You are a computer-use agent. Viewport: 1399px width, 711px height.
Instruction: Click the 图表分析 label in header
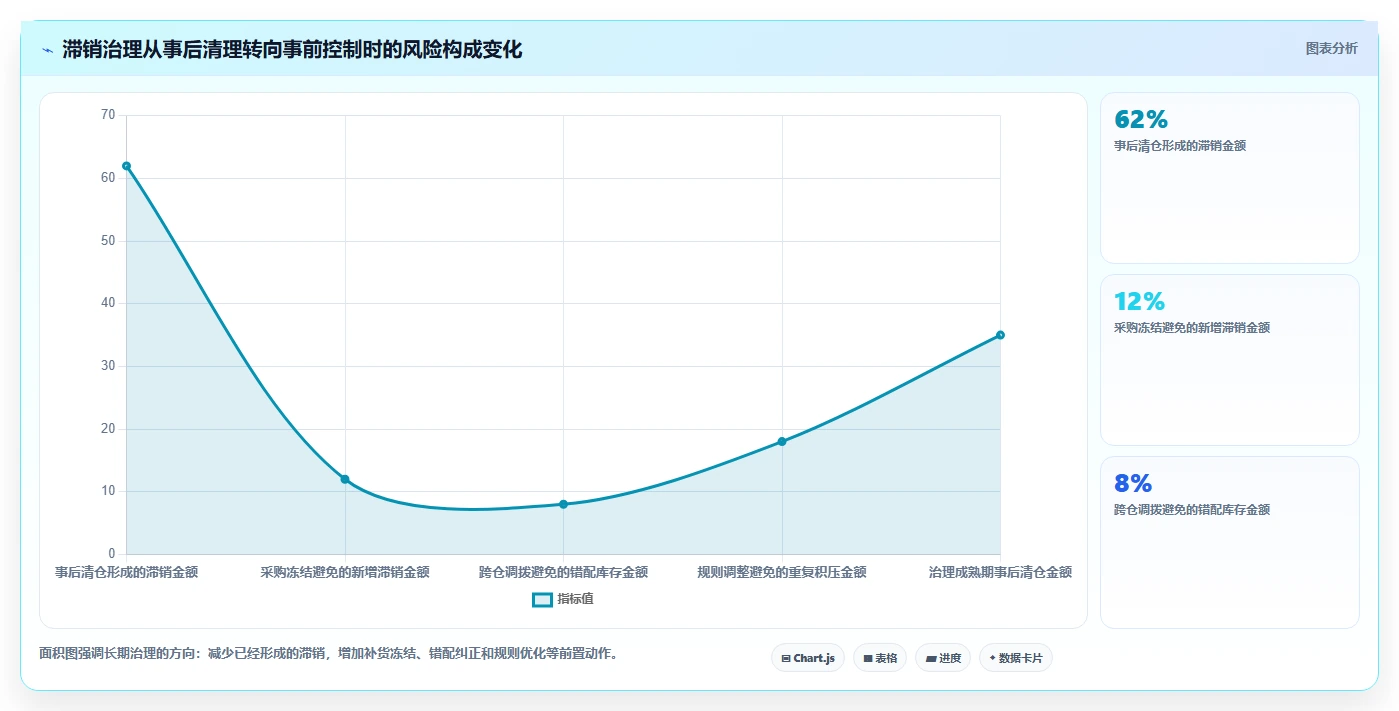coord(1332,49)
